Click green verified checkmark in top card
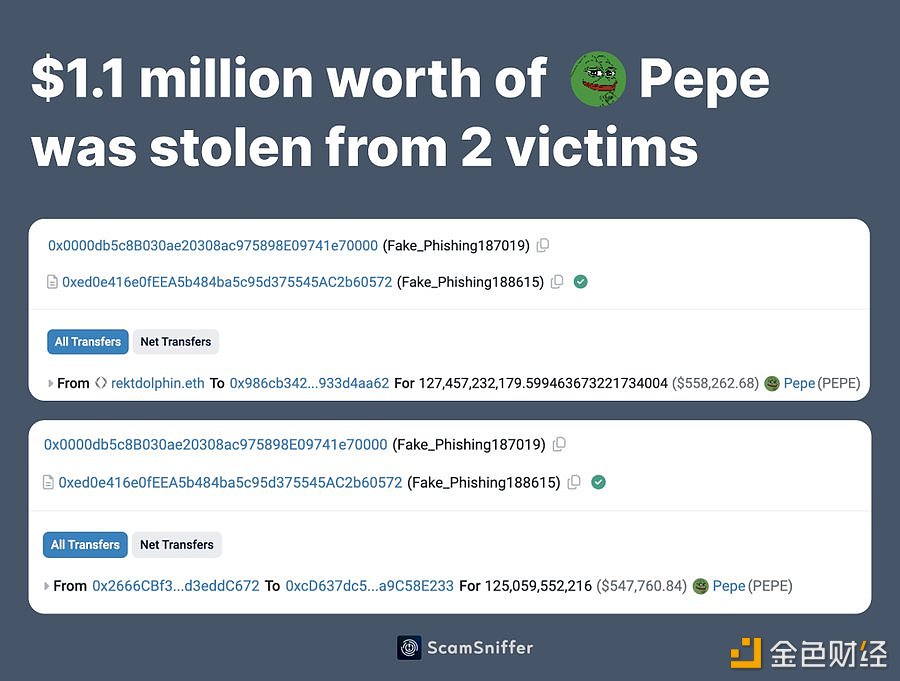Image resolution: width=900 pixels, height=681 pixels. [580, 282]
